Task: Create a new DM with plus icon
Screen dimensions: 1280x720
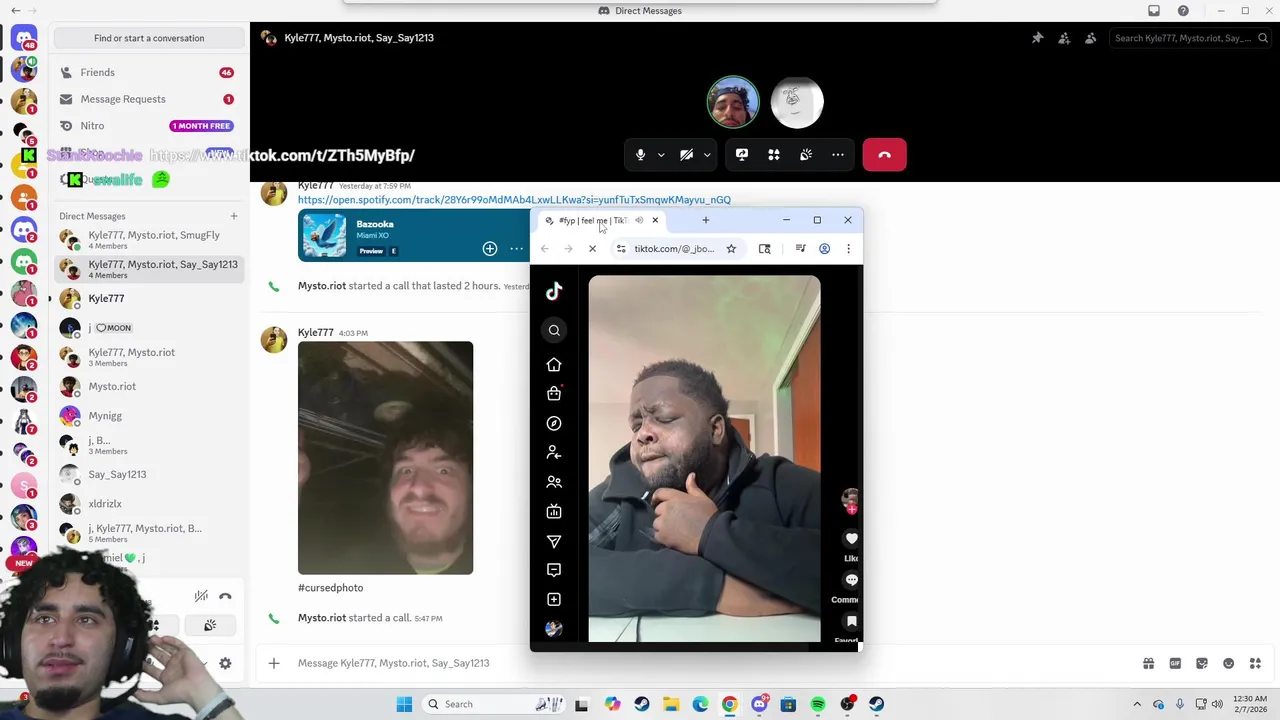Action: pos(234,216)
